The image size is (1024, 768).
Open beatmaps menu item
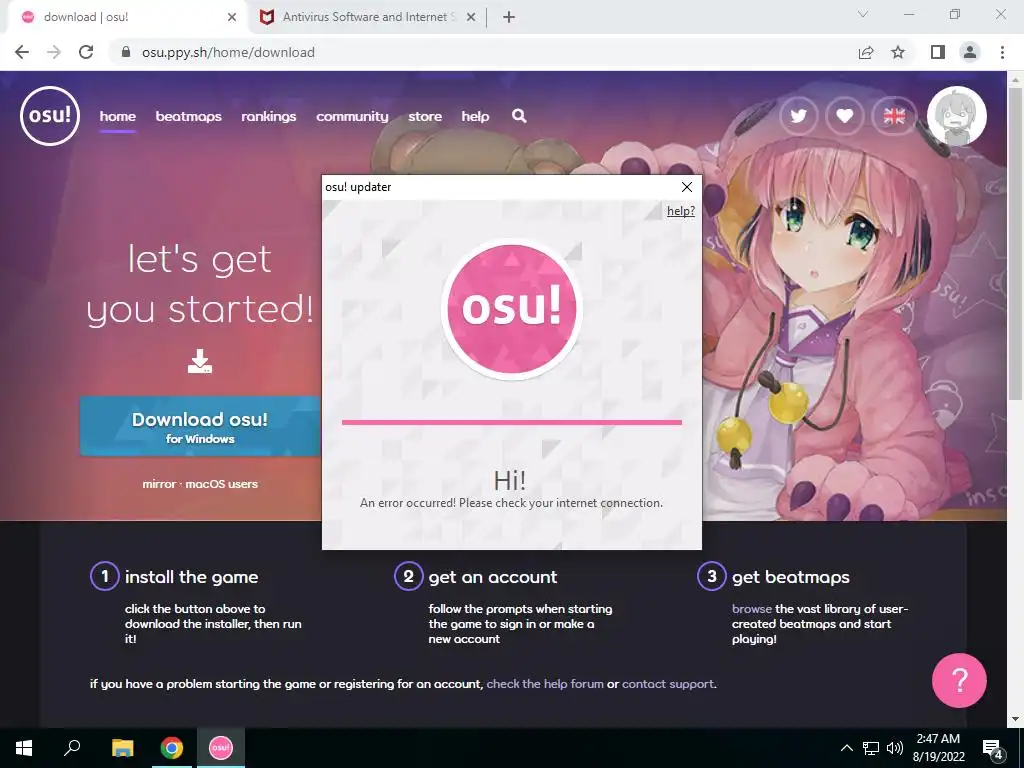[188, 116]
